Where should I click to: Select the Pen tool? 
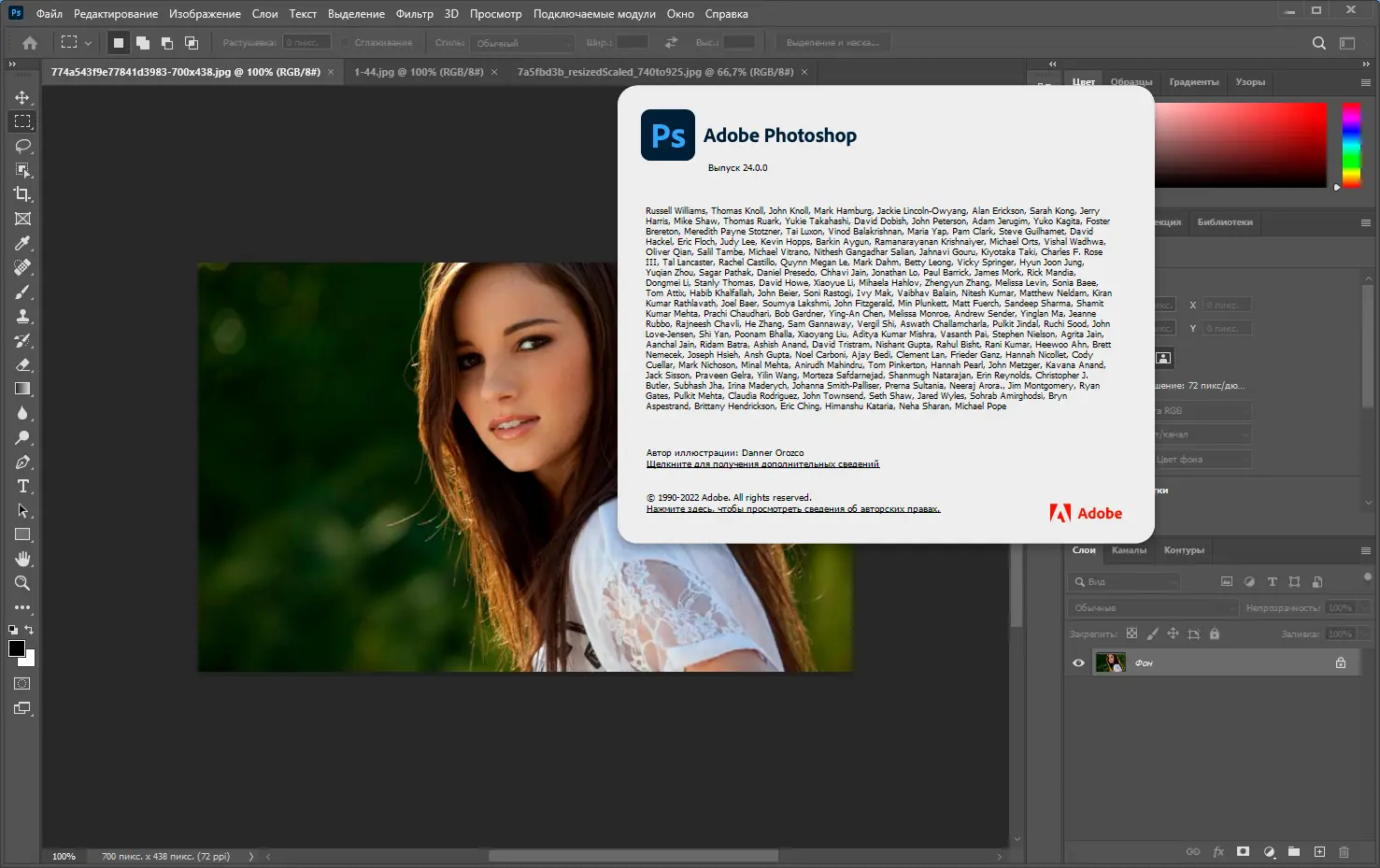coord(22,462)
